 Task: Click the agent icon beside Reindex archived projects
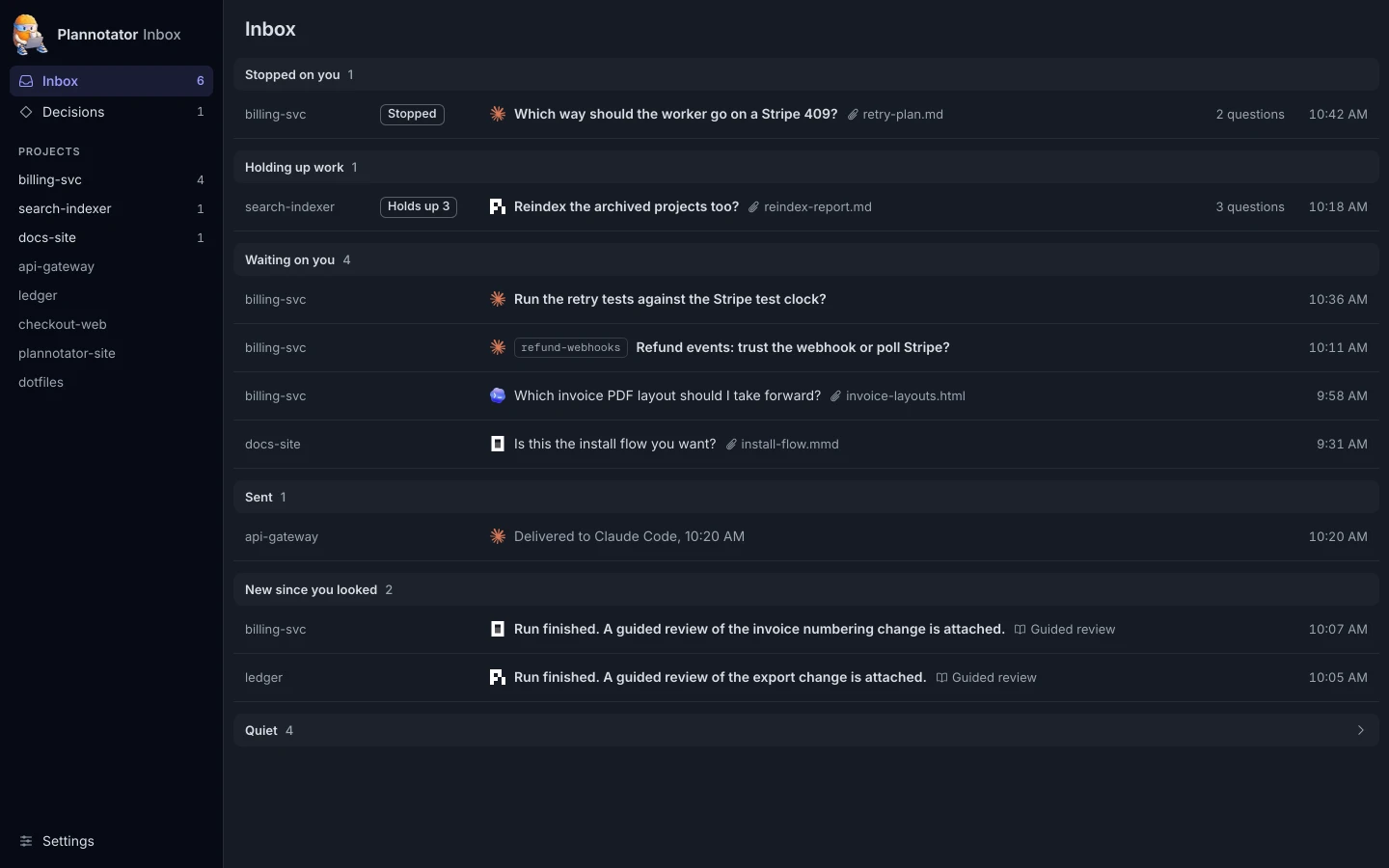(x=498, y=206)
